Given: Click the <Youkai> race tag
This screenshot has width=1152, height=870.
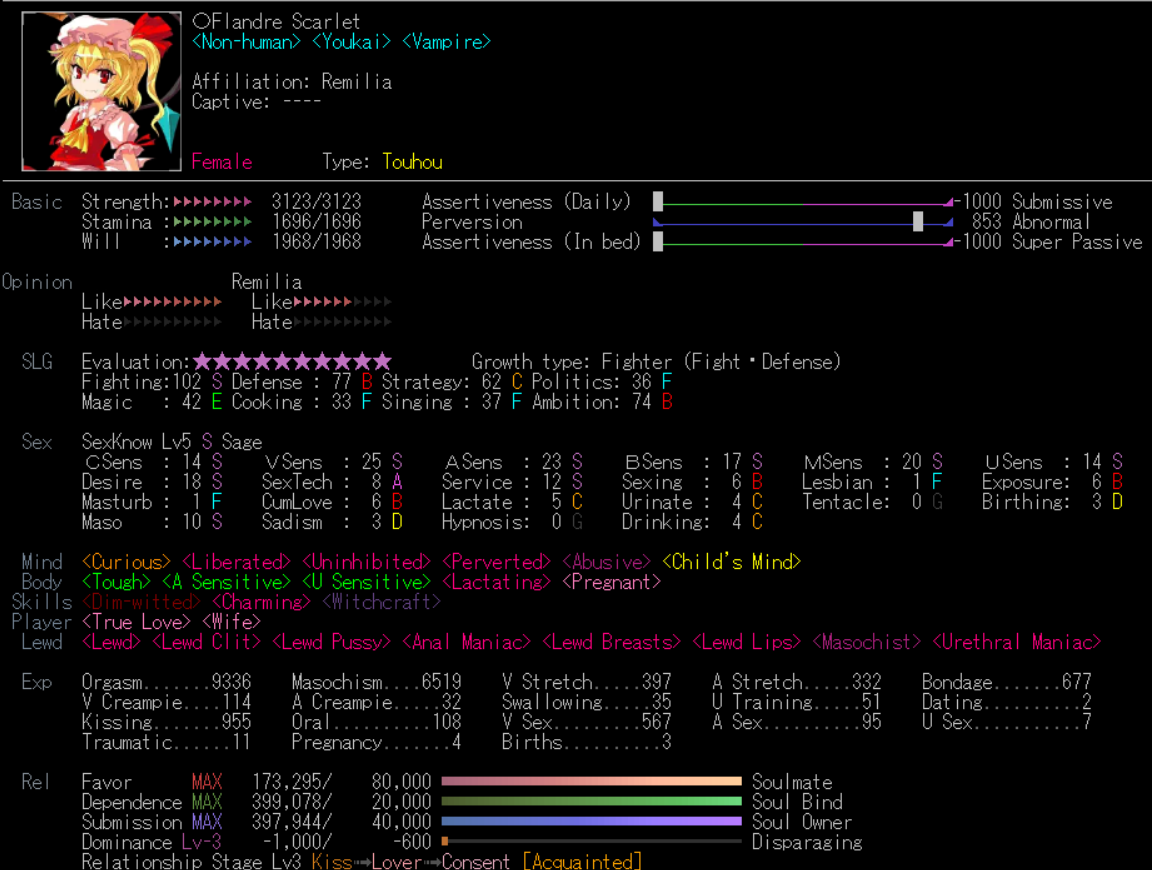Looking at the screenshot, I should point(351,42).
